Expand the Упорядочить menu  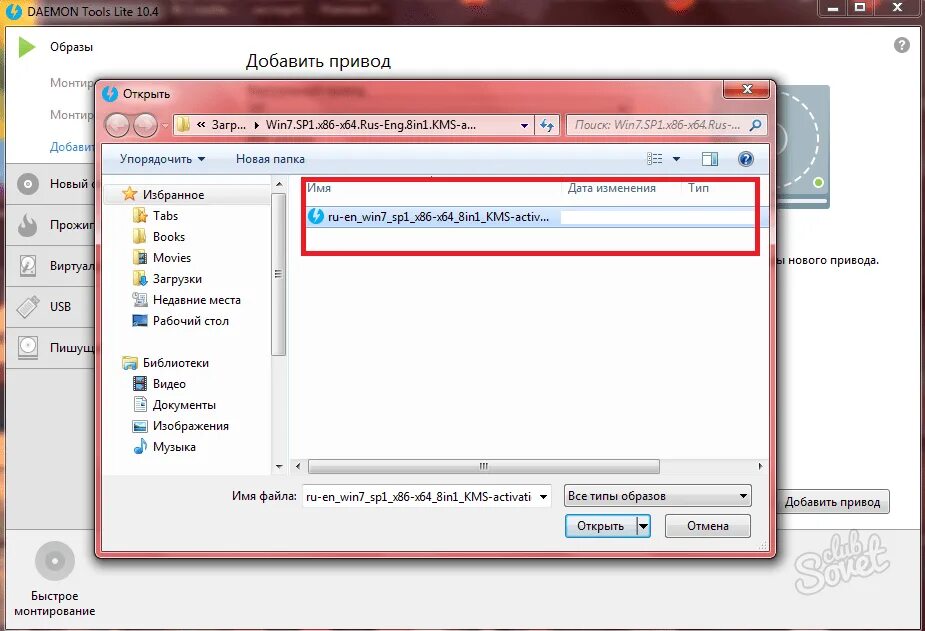tap(162, 159)
